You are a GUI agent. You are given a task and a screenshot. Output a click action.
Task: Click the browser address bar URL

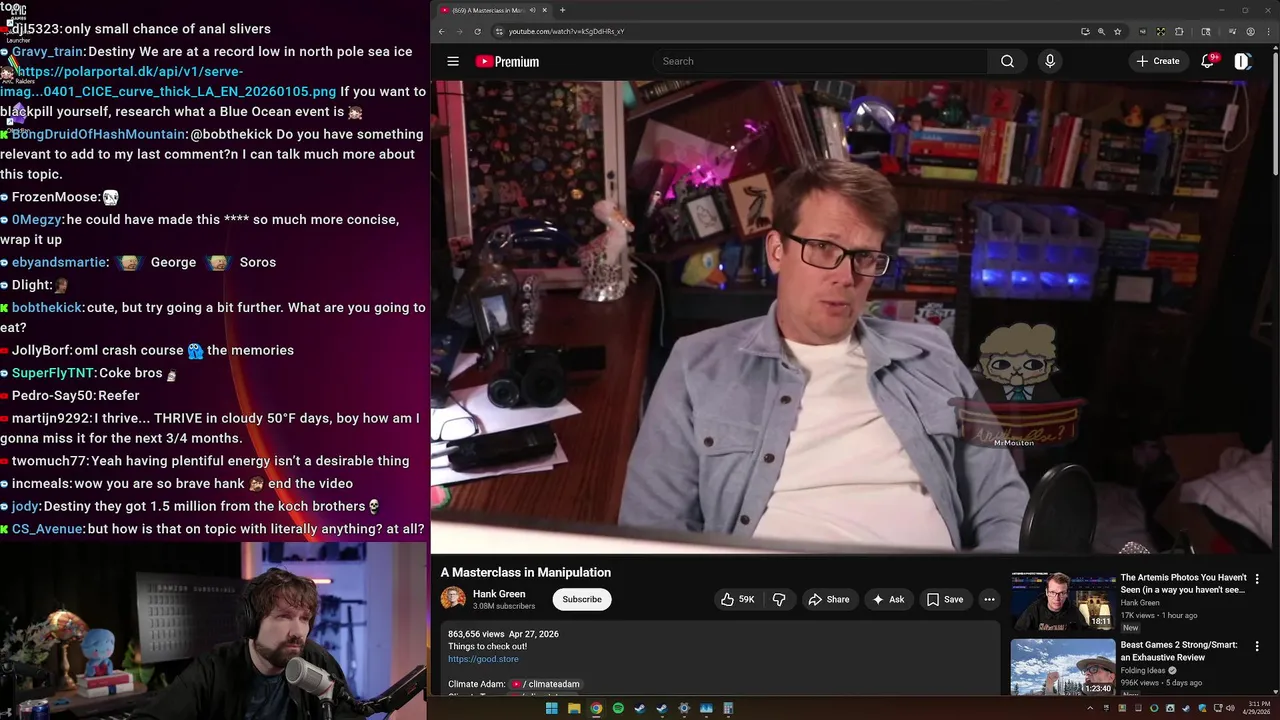566,31
